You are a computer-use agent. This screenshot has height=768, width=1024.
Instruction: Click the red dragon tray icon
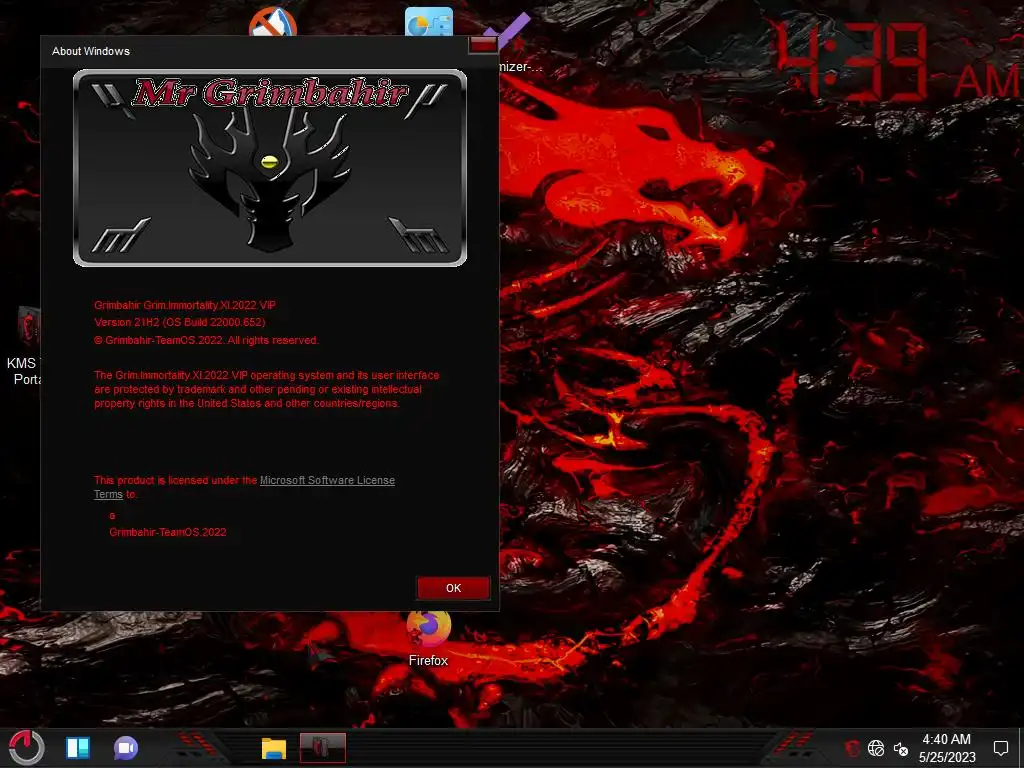[852, 748]
